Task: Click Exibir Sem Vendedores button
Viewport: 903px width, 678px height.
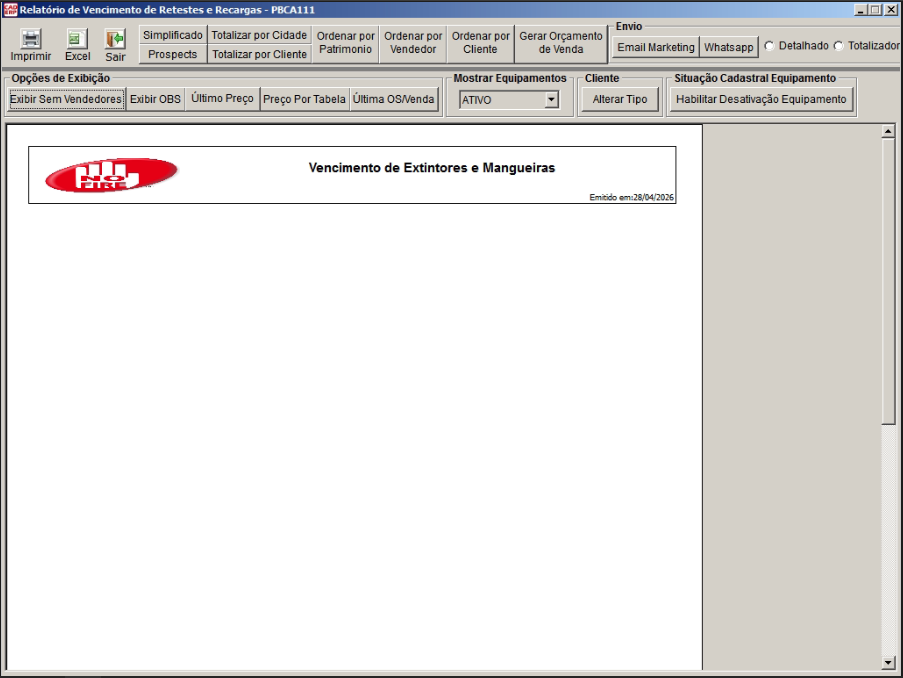Action: pyautogui.click(x=66, y=99)
